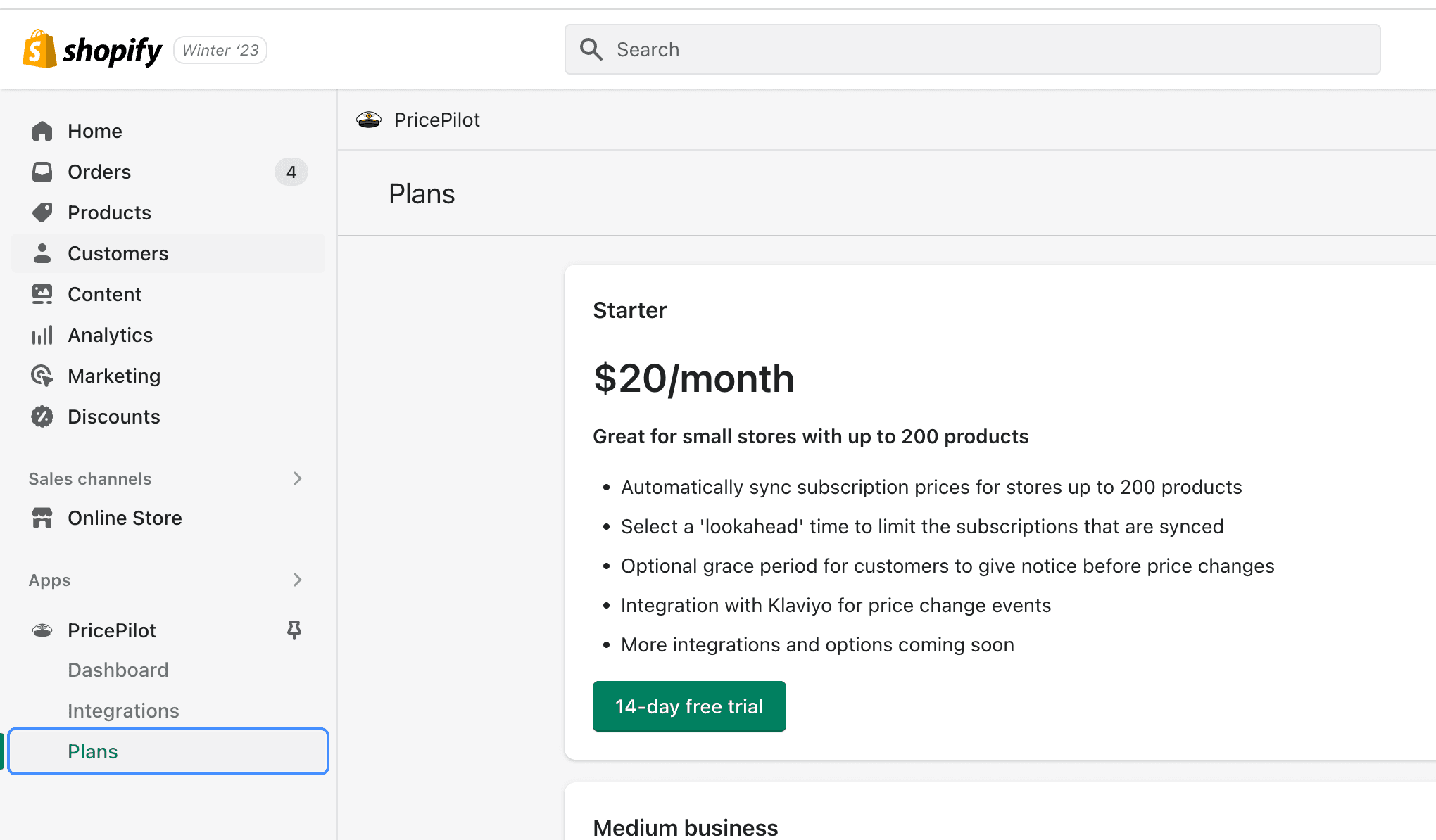Click the Marketing target icon

click(x=42, y=376)
